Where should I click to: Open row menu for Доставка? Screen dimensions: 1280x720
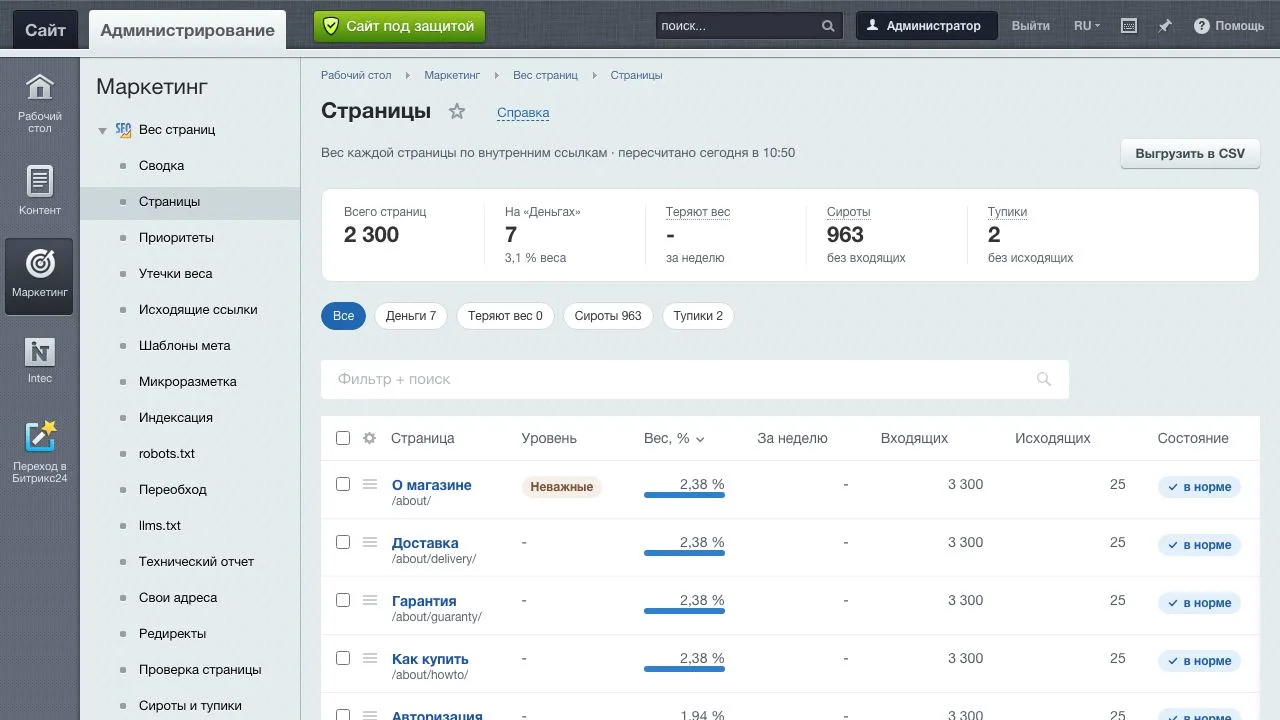click(x=370, y=542)
